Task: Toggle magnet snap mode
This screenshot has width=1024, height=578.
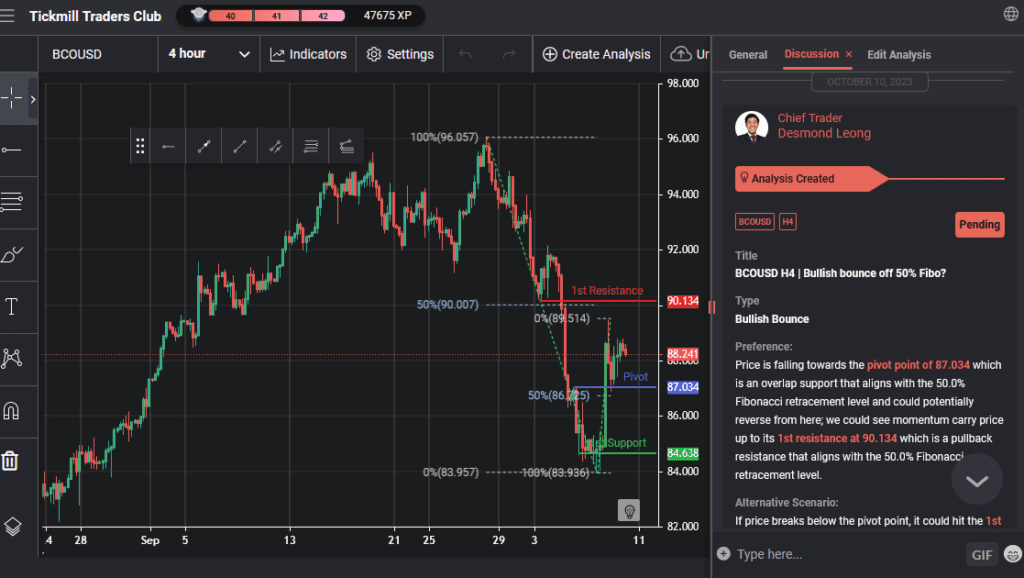Action: coord(14,410)
